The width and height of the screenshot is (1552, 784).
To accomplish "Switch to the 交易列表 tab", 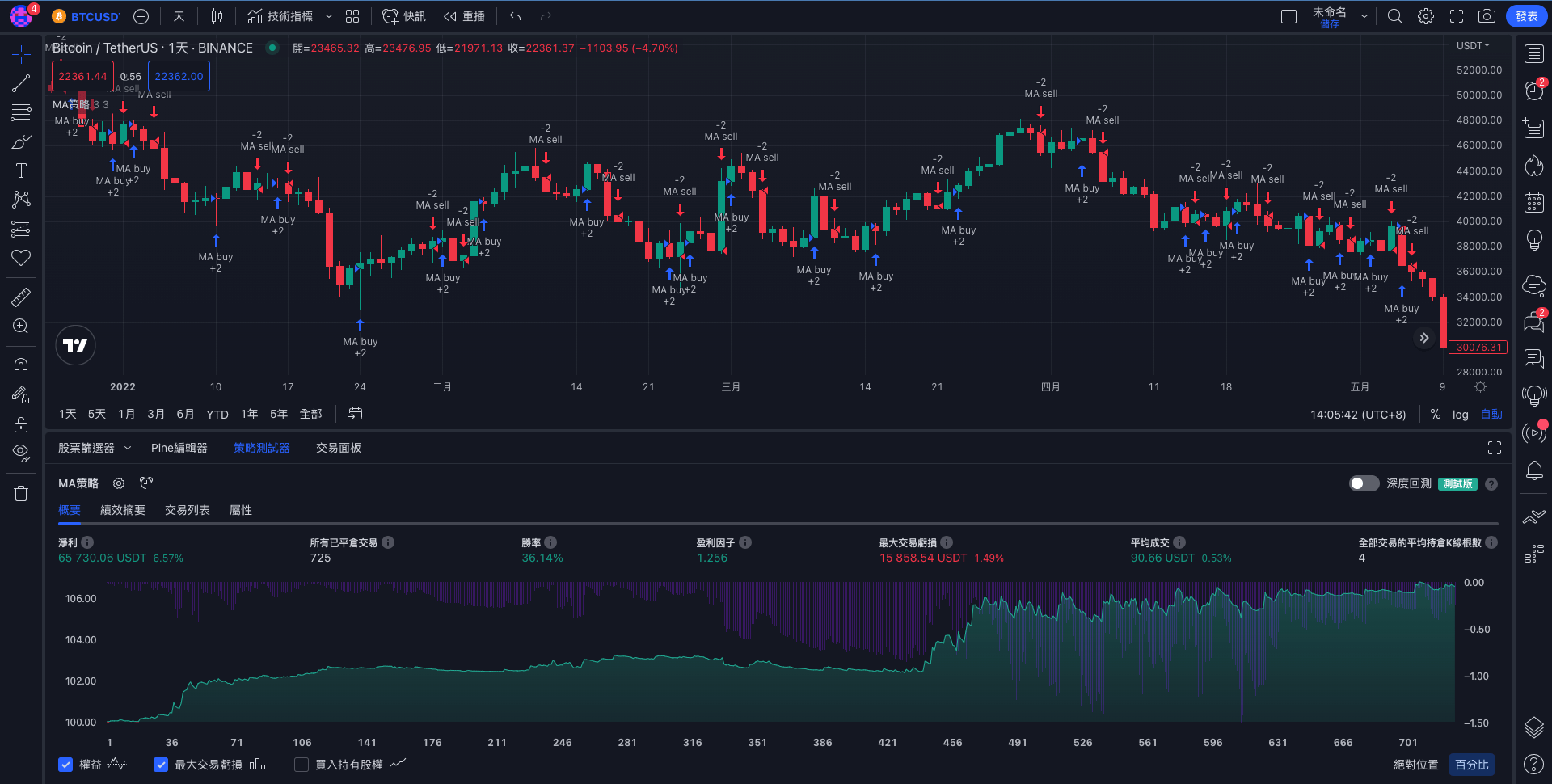I will (x=188, y=510).
